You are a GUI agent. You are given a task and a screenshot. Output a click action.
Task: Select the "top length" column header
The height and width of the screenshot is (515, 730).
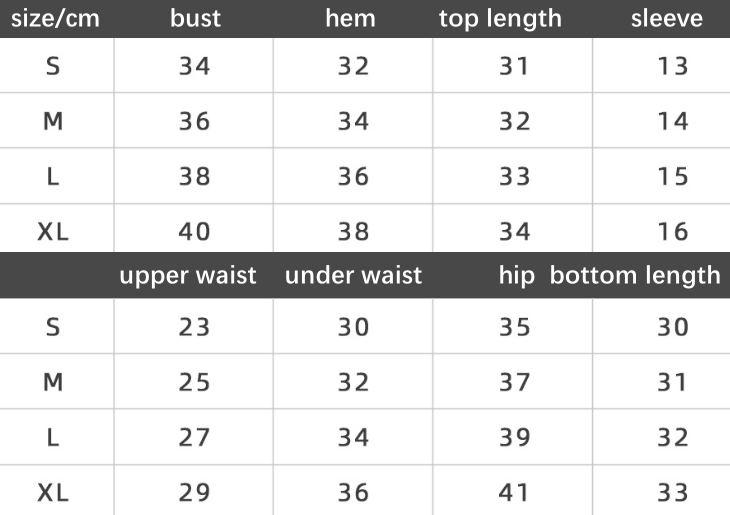500,19
